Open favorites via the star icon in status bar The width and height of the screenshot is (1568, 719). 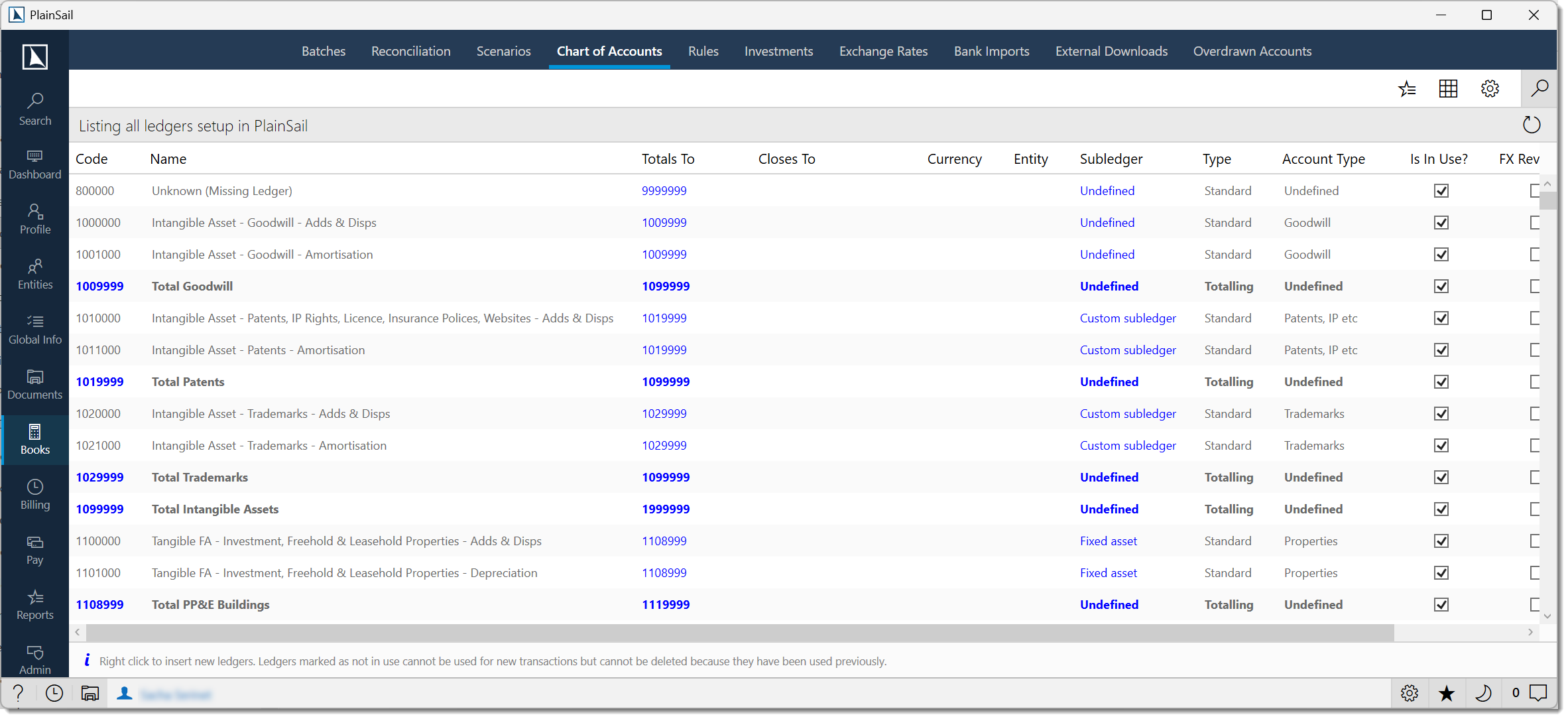[x=1447, y=693]
